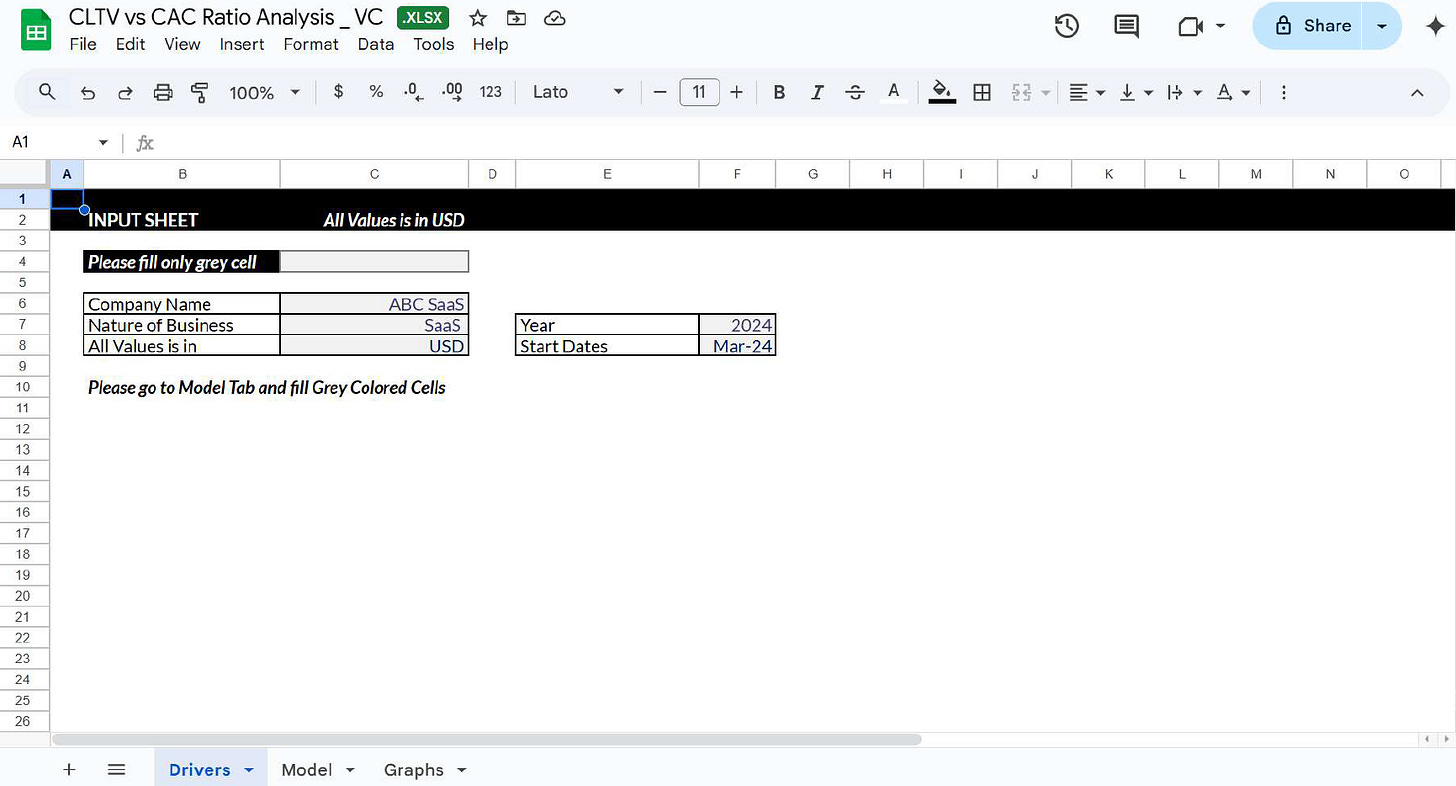Toggle italic formatting
This screenshot has height=786, width=1456.
[817, 92]
